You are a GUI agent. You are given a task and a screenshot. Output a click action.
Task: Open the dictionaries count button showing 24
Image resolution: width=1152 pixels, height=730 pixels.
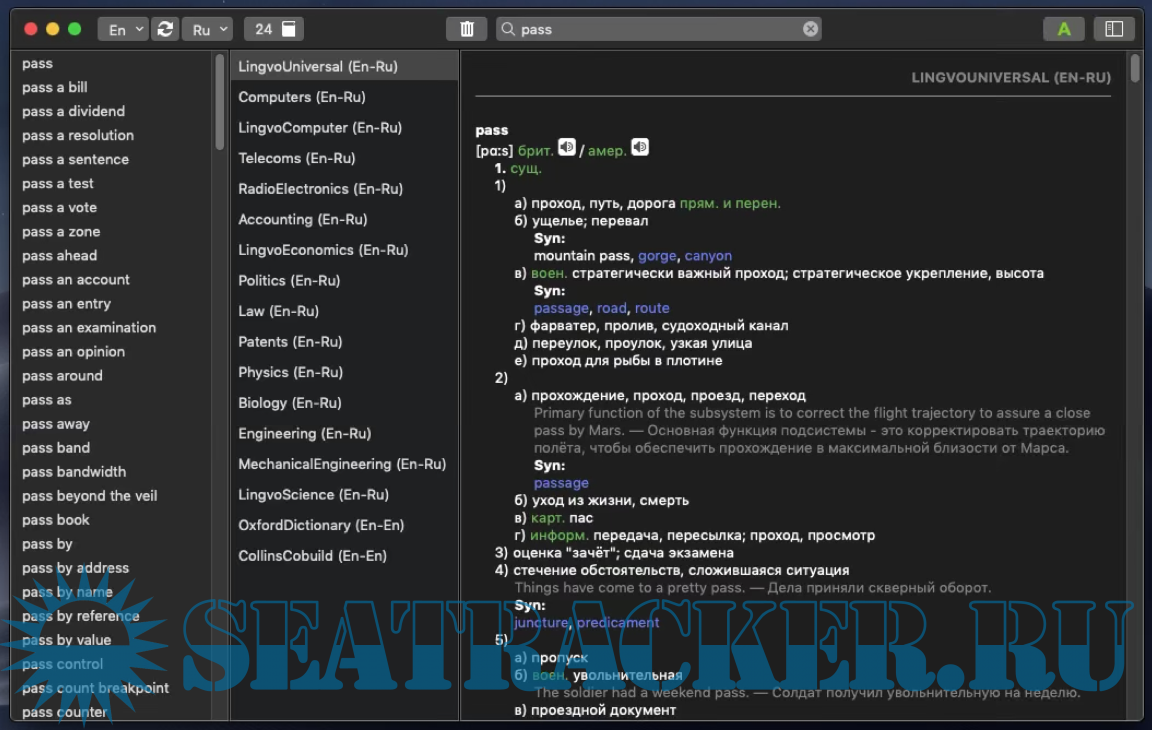[x=274, y=29]
